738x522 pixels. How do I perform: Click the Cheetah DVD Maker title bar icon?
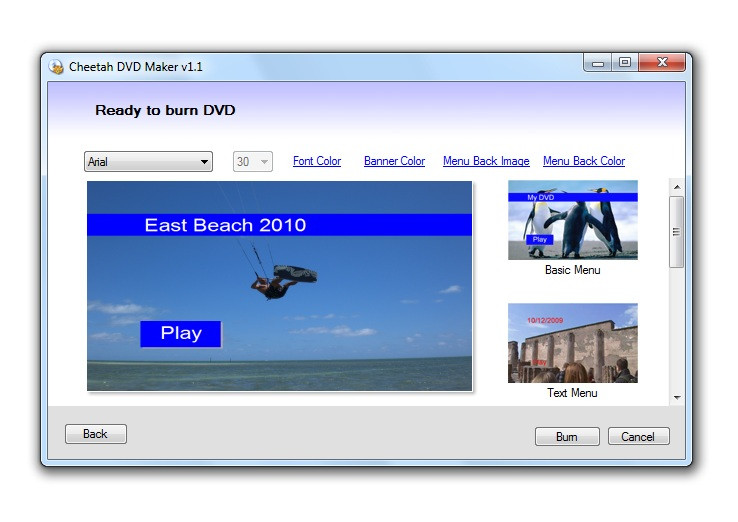[x=56, y=67]
